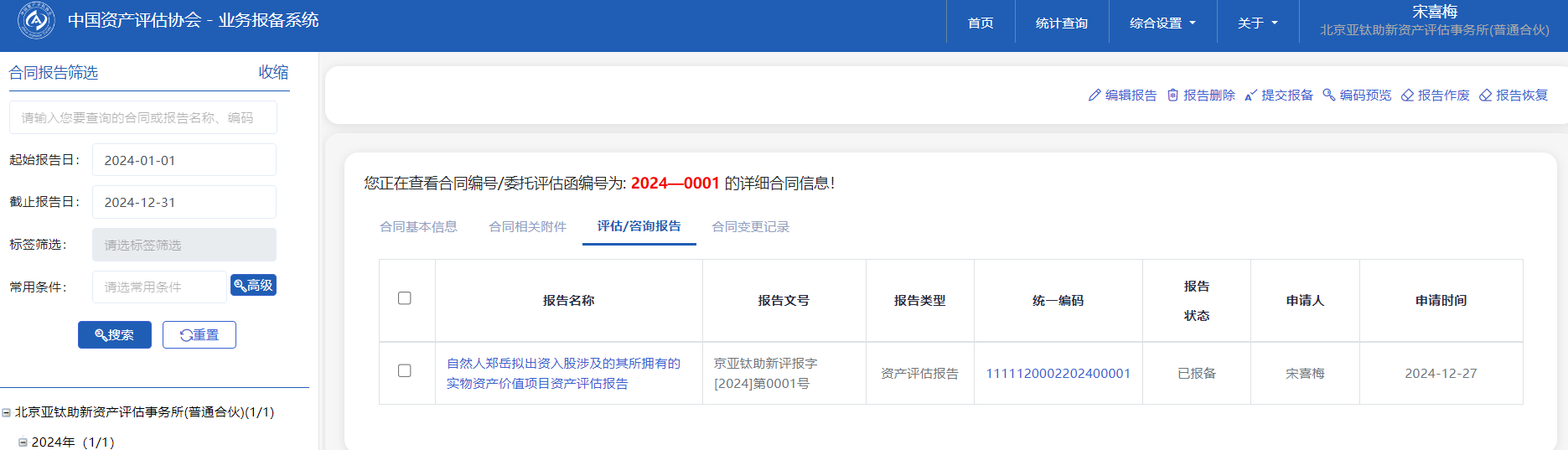Open the 综合设置 dropdown menu
Screen dimensions: 1568x450
[x=1162, y=23]
